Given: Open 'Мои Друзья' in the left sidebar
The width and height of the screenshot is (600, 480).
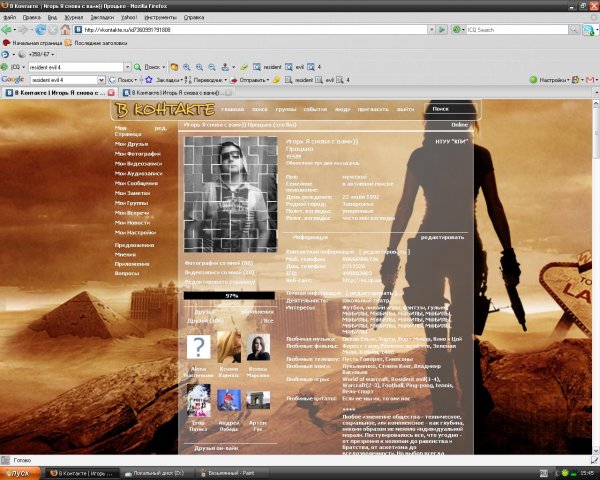Looking at the screenshot, I should click(x=131, y=144).
